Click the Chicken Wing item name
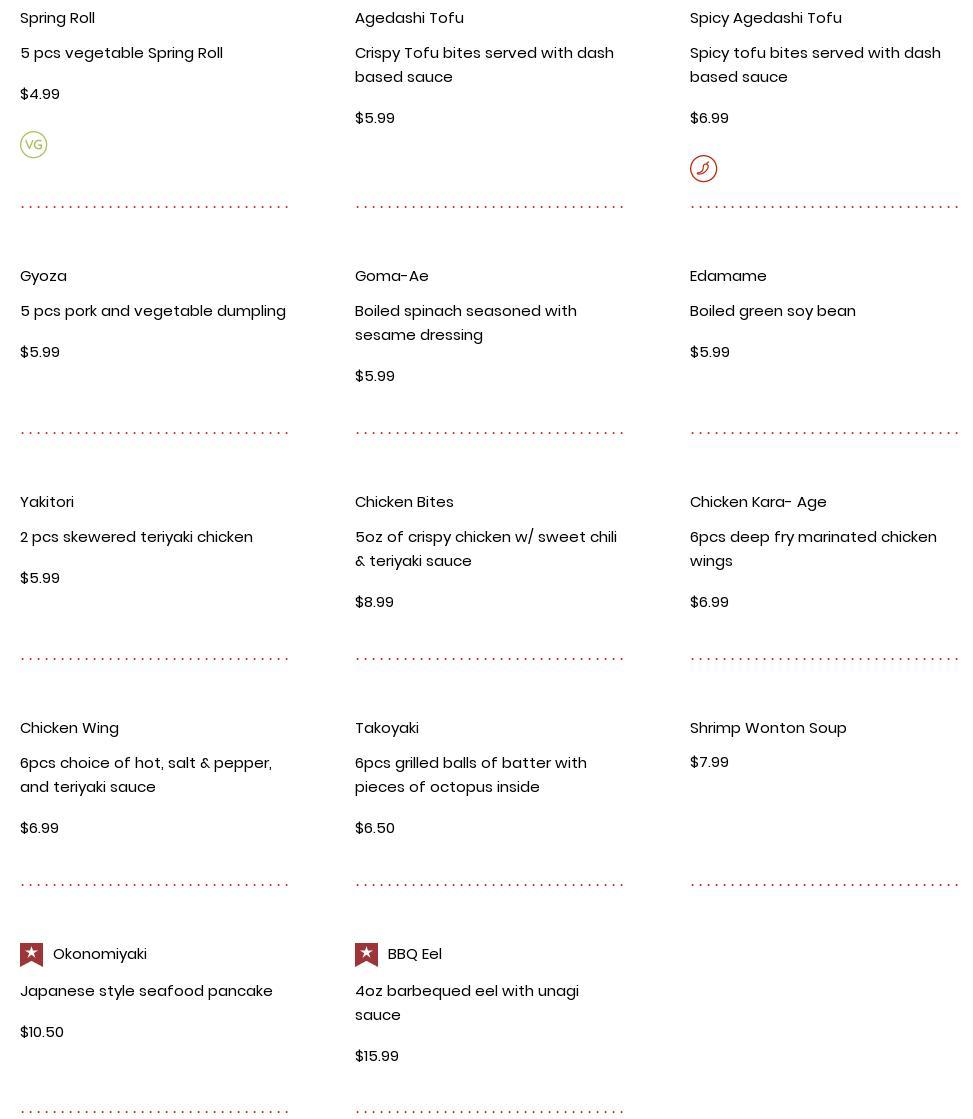 pyautogui.click(x=69, y=728)
